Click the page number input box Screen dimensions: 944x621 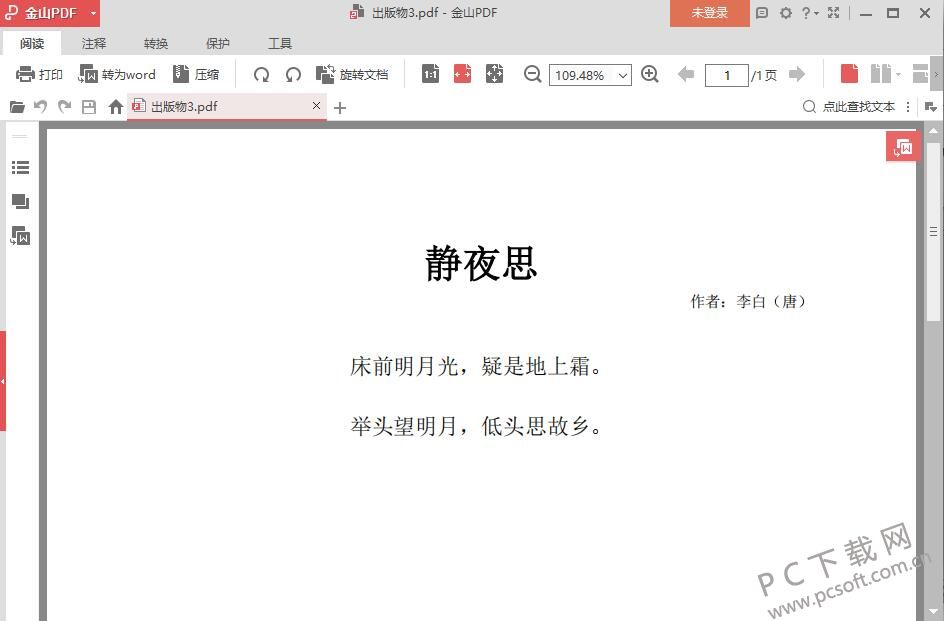(x=727, y=75)
